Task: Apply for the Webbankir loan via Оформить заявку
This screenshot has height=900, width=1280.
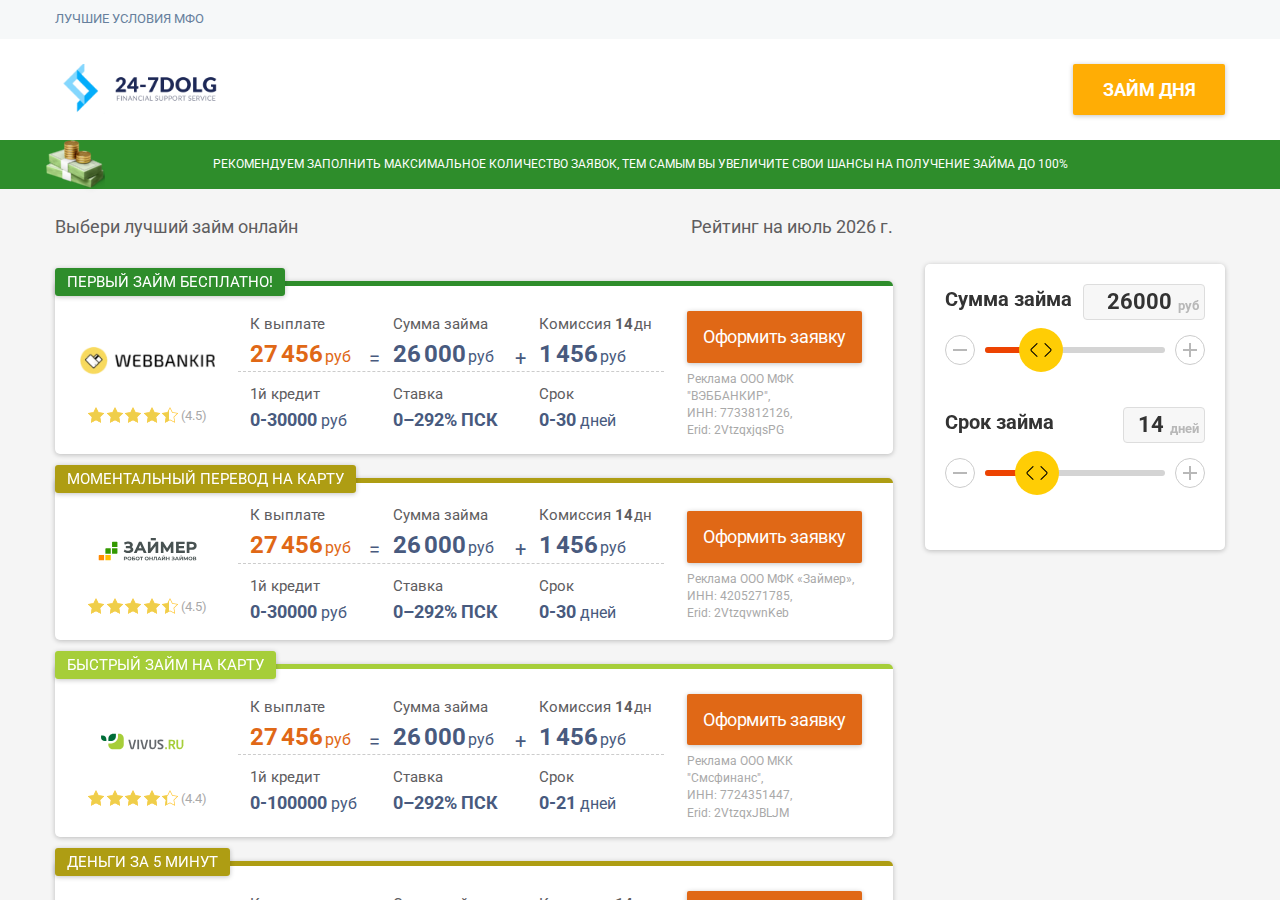Action: (774, 337)
